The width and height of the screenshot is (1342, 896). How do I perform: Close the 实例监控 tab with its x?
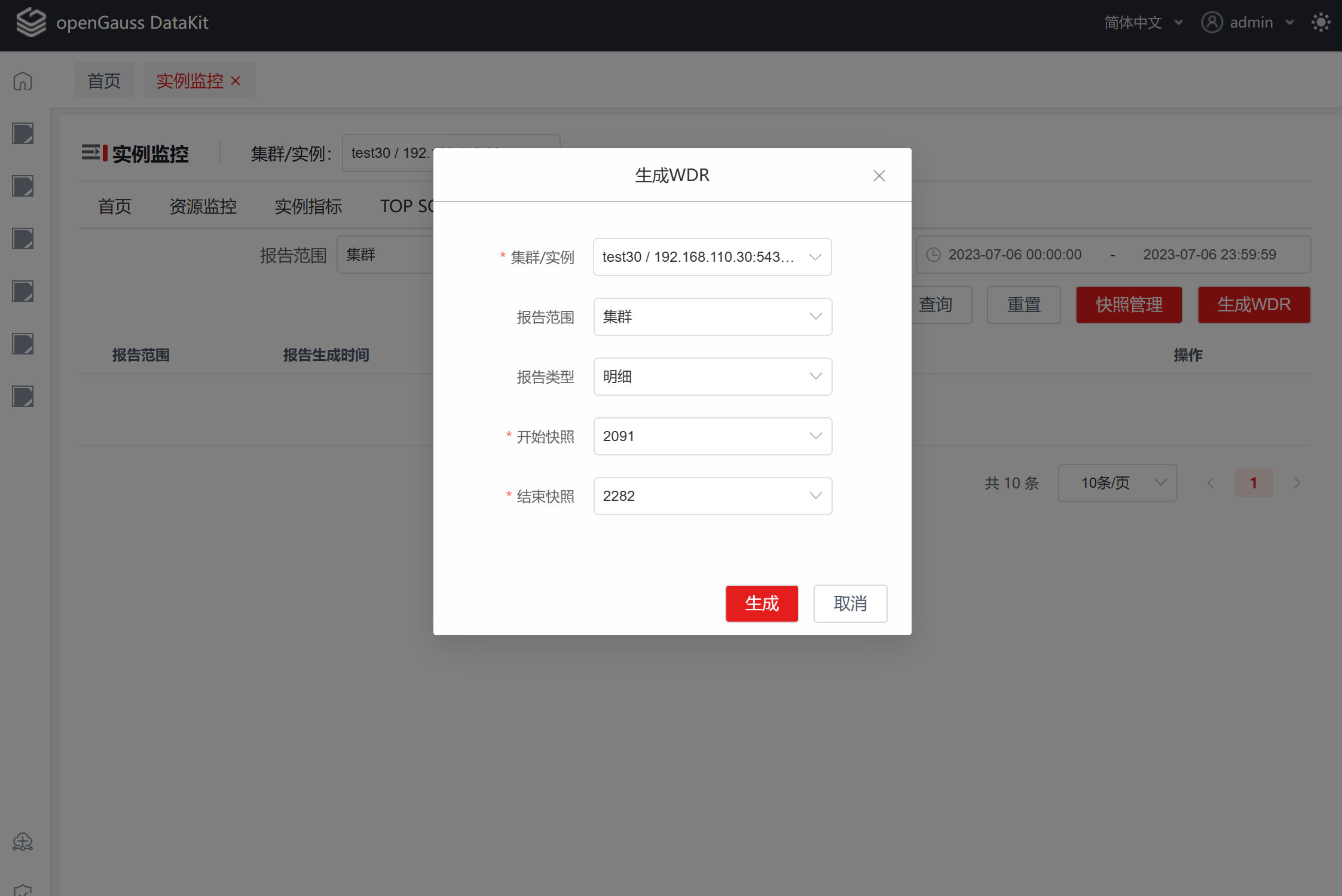[236, 80]
